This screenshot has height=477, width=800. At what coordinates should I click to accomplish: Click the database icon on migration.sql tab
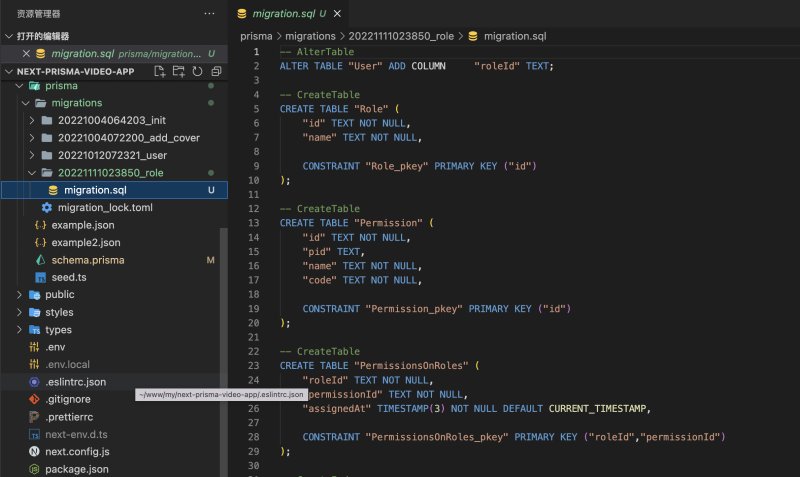coord(242,14)
